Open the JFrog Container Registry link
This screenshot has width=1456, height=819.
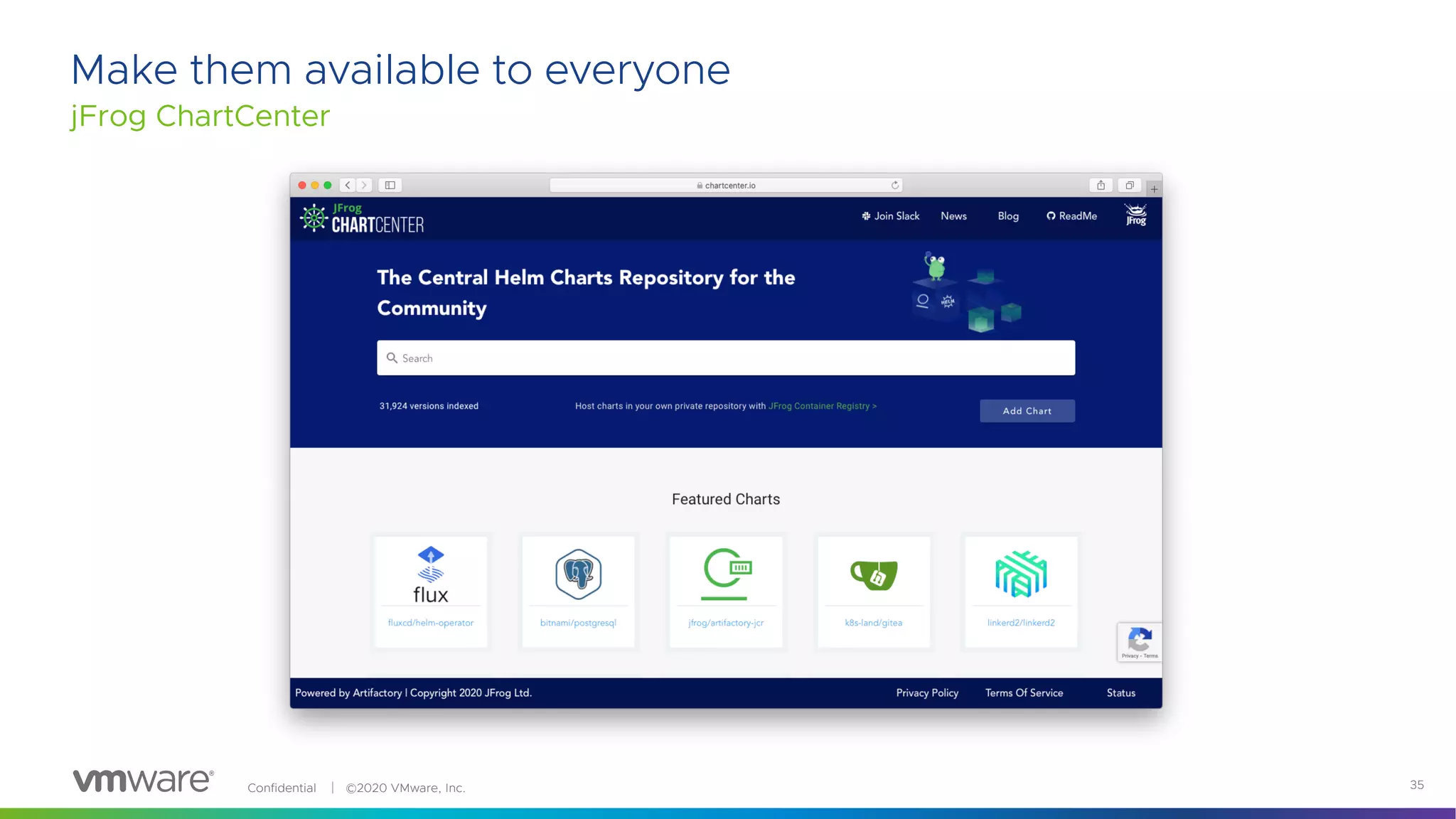pyautogui.click(x=822, y=406)
